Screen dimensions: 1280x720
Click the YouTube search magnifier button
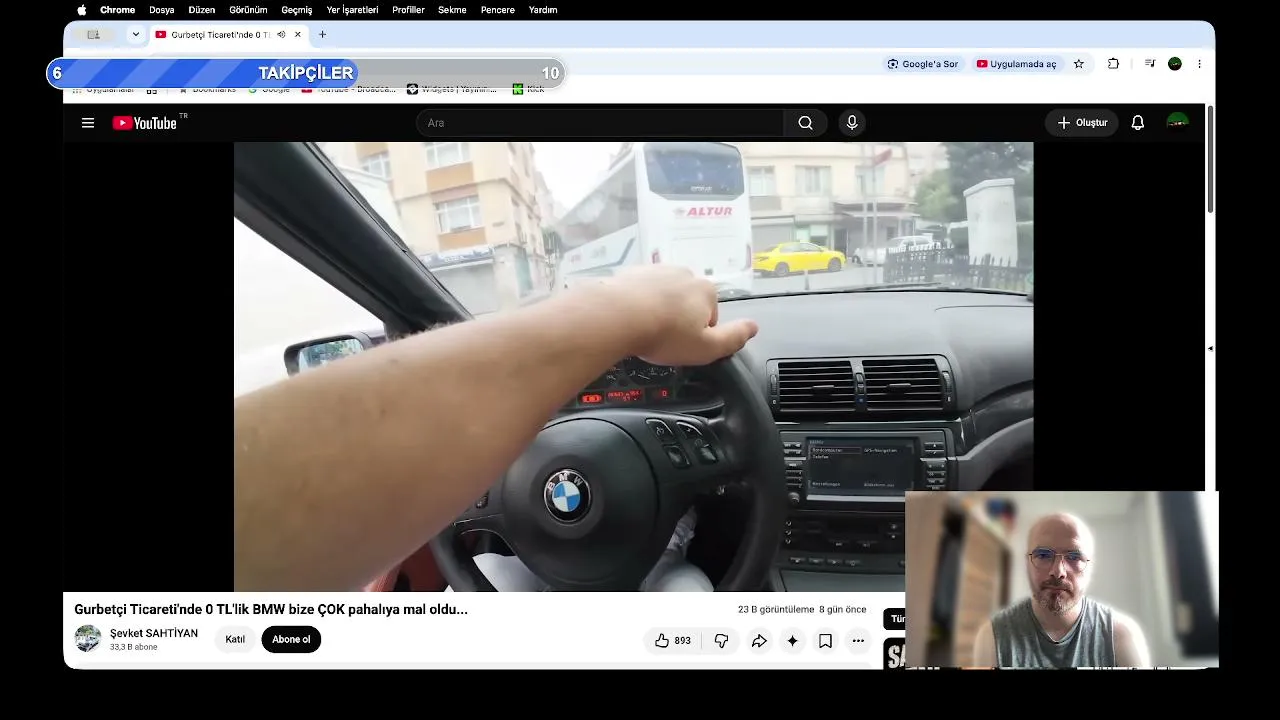[x=805, y=123]
